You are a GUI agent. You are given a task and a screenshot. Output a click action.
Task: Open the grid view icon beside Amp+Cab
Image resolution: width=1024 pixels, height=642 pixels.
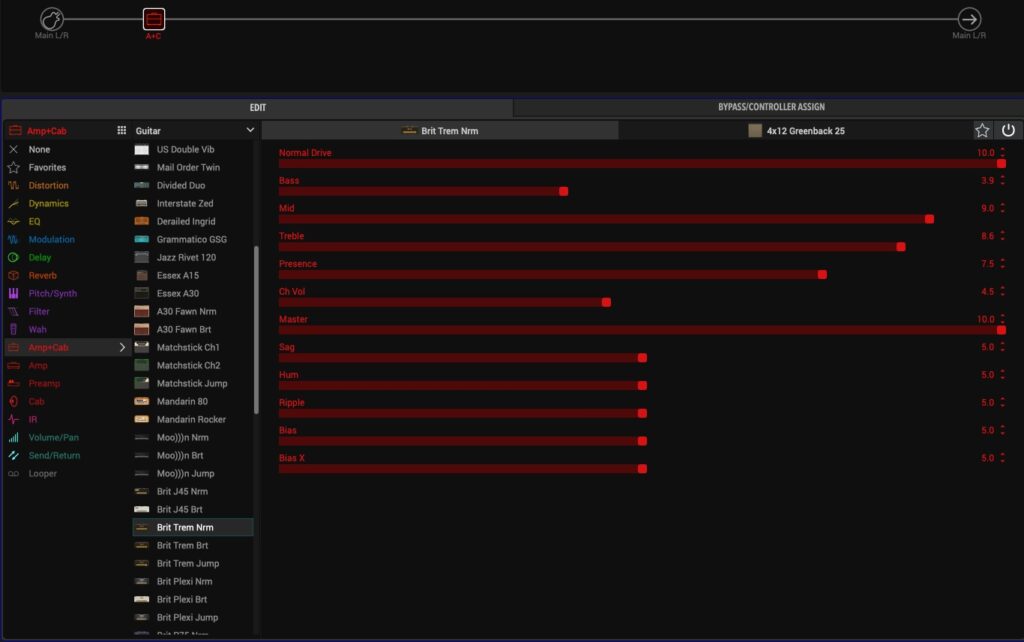tap(122, 130)
